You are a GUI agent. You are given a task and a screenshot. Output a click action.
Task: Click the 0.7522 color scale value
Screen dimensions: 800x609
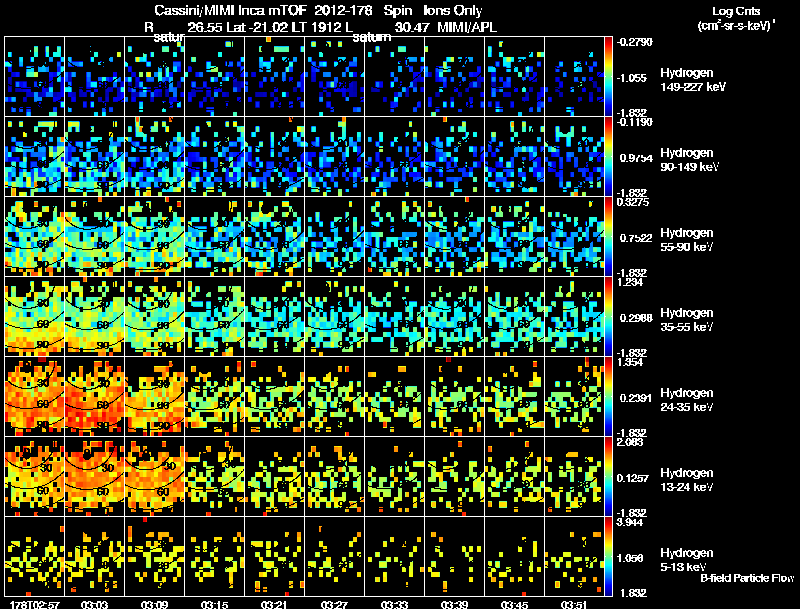(x=636, y=238)
